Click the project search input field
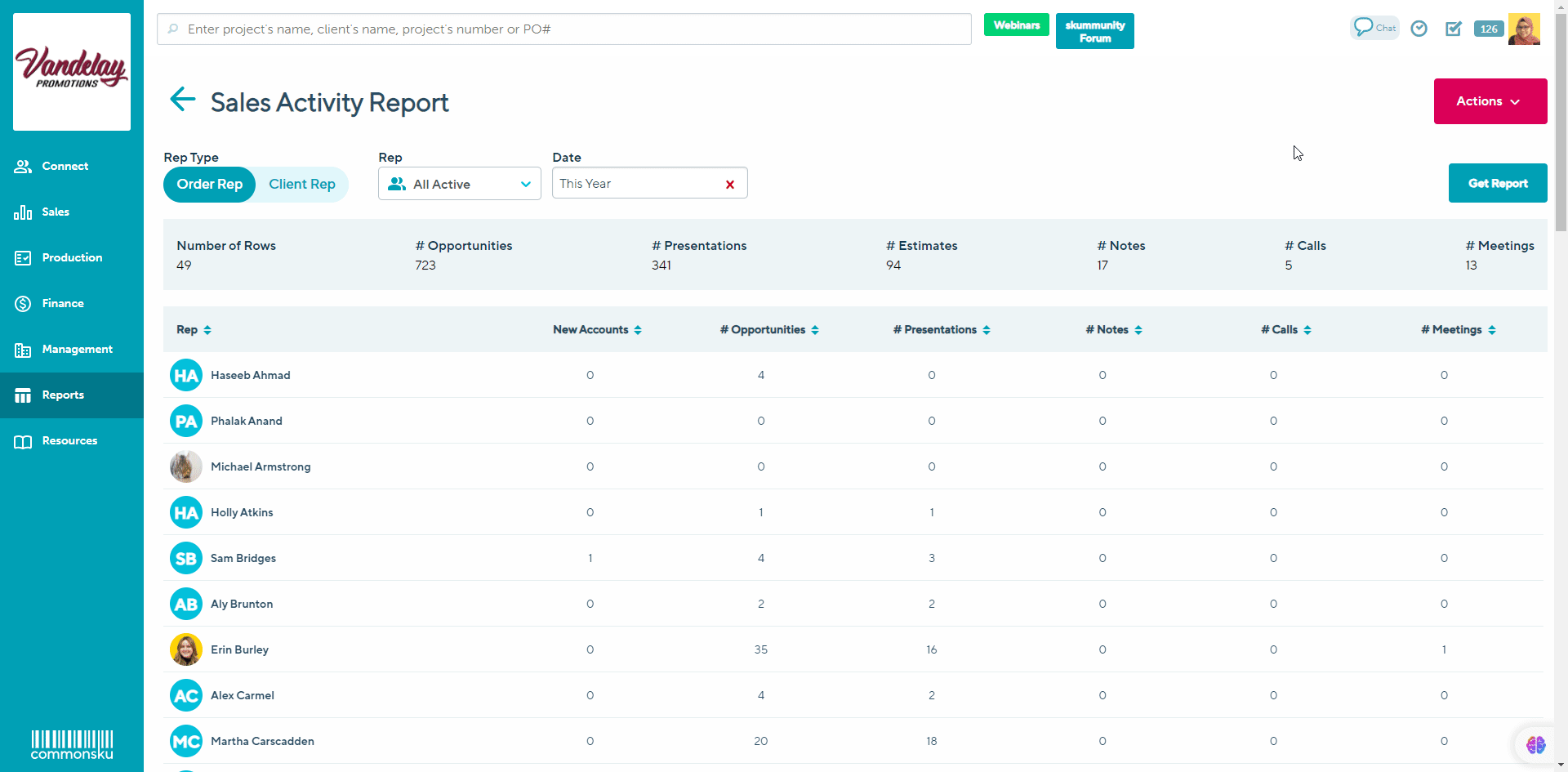 pos(563,29)
